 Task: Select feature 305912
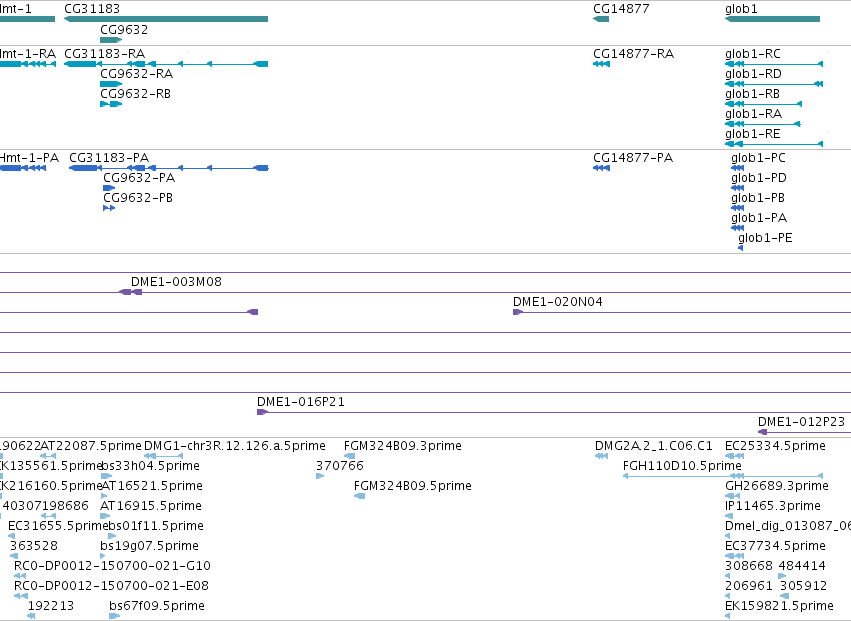(x=784, y=597)
